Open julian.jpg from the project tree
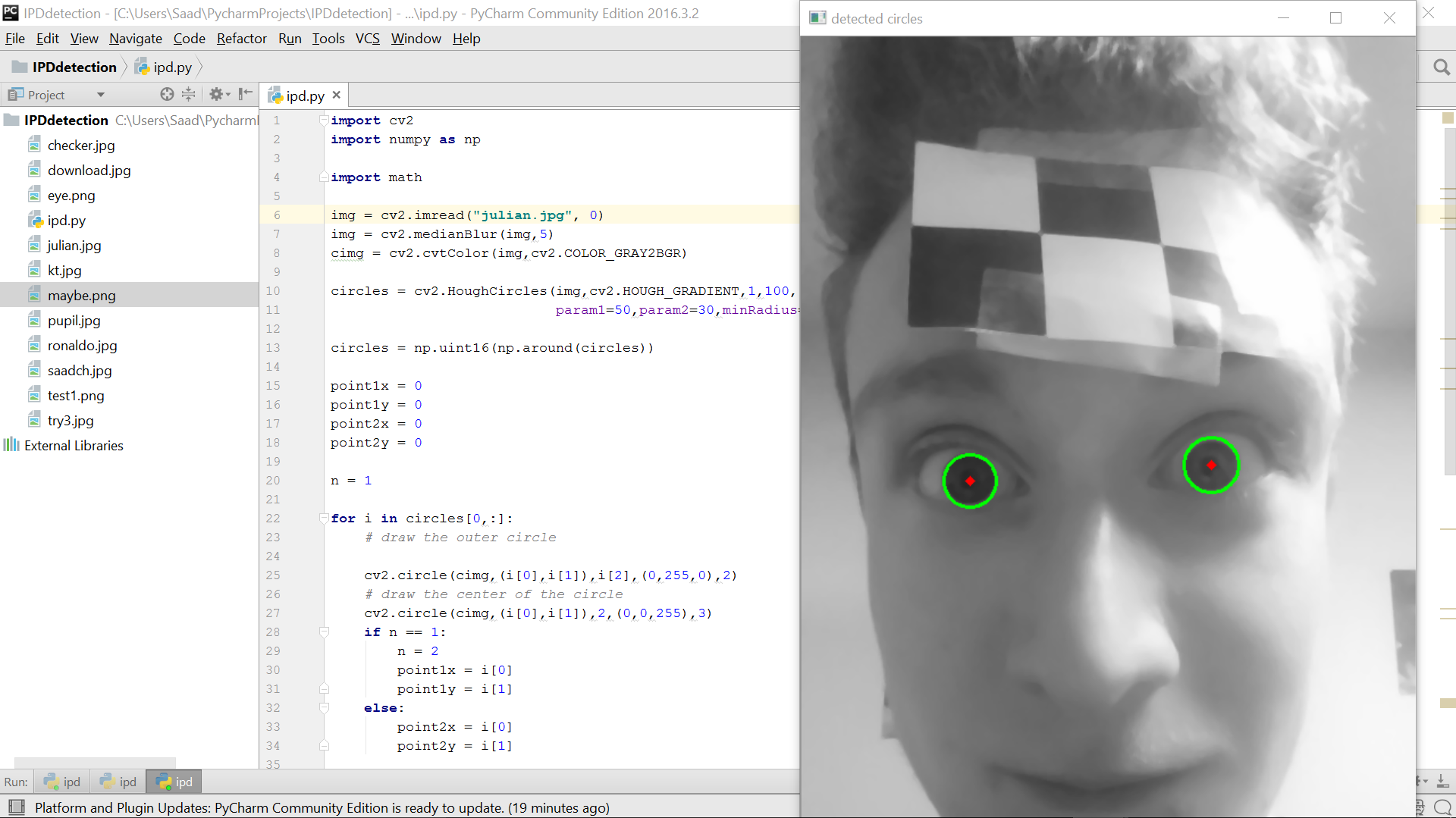The height and width of the screenshot is (818, 1456). click(x=74, y=246)
